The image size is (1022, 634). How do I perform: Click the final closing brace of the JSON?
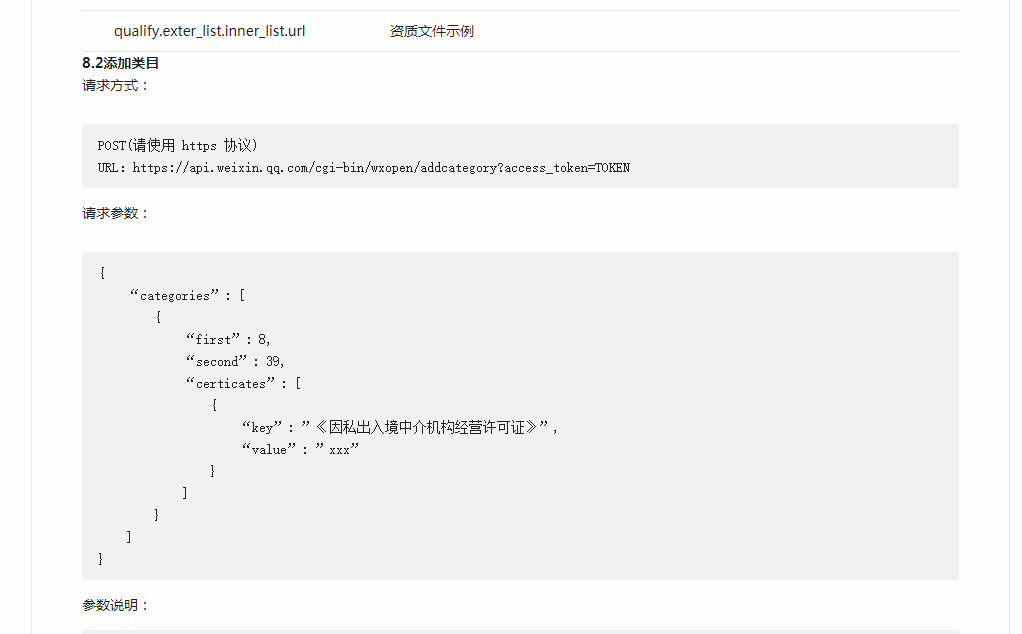pyautogui.click(x=101, y=559)
